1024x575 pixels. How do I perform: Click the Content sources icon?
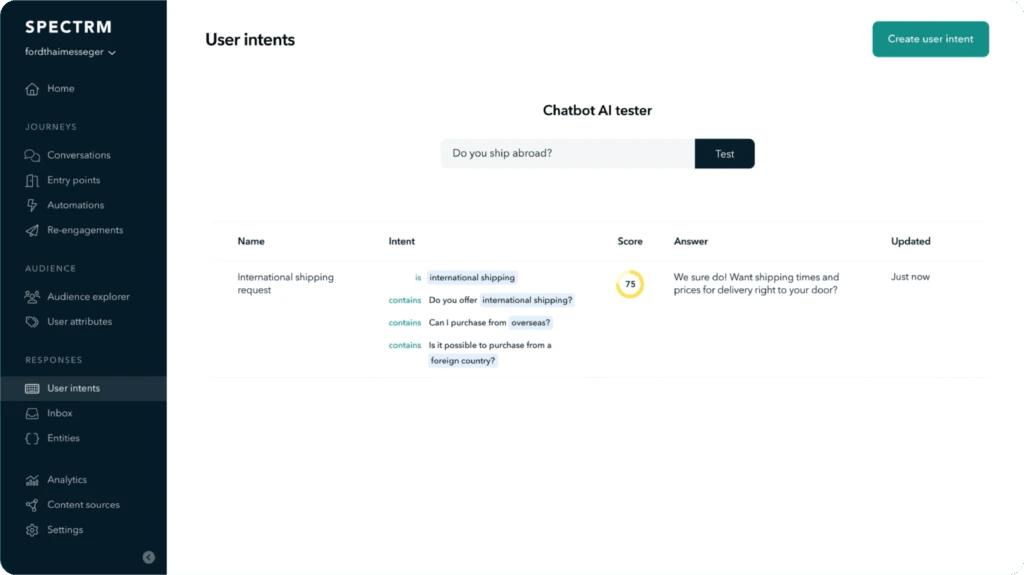32,505
